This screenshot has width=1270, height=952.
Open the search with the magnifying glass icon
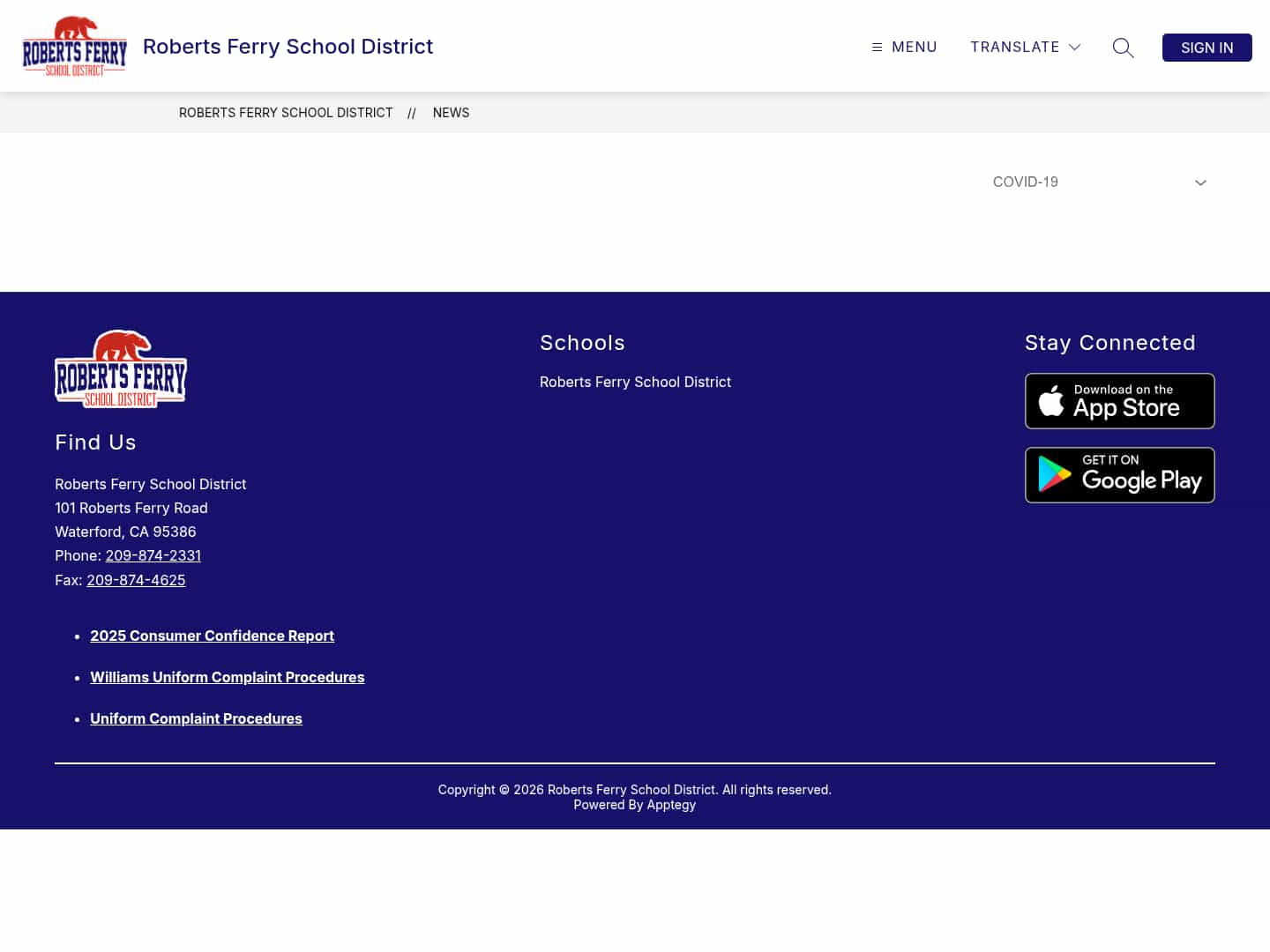click(1123, 48)
